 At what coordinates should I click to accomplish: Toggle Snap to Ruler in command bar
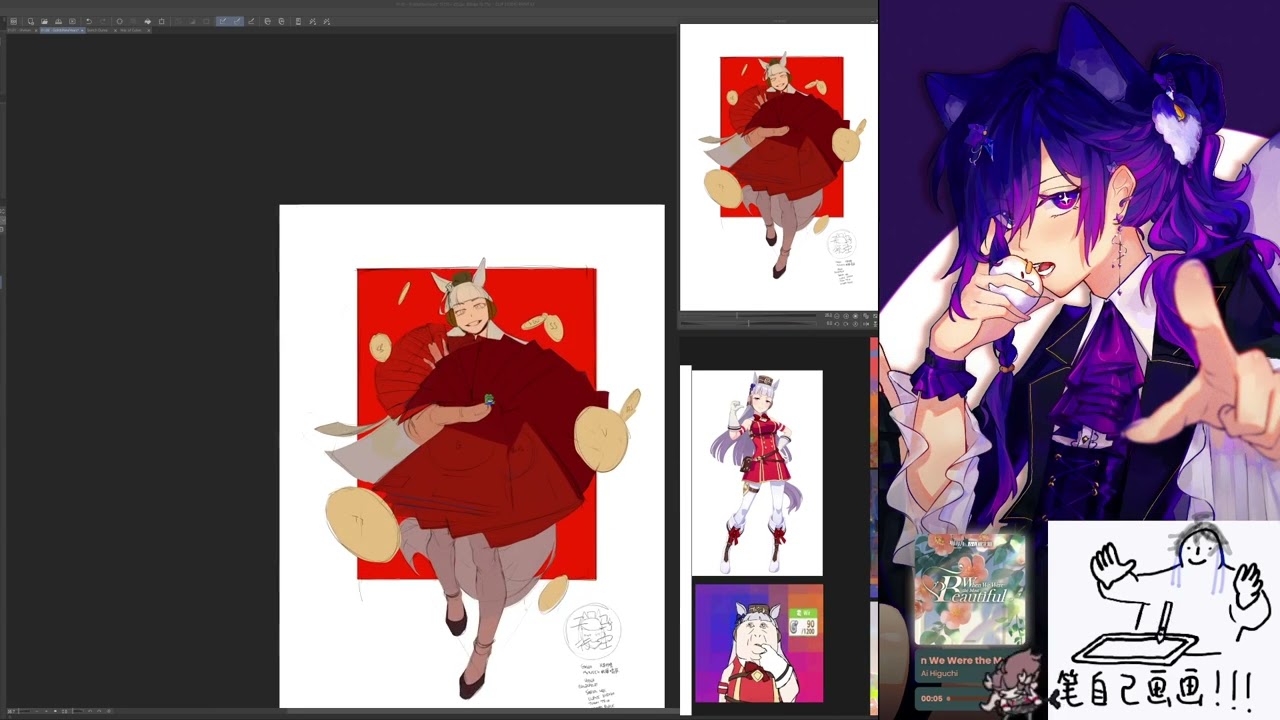pos(222,21)
